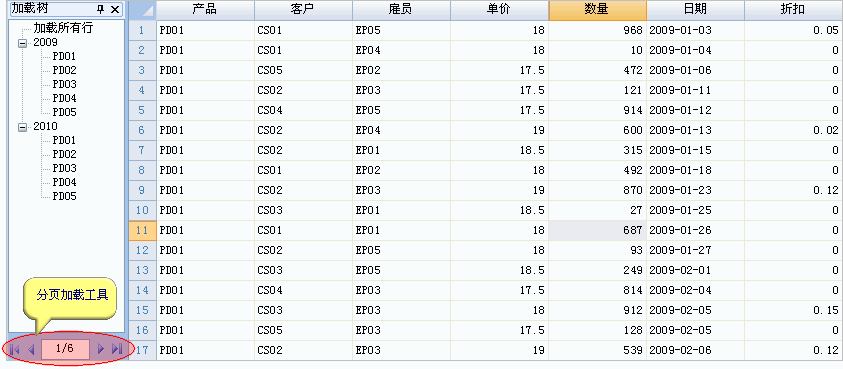Collapse the 2009 tree node

coord(23,44)
